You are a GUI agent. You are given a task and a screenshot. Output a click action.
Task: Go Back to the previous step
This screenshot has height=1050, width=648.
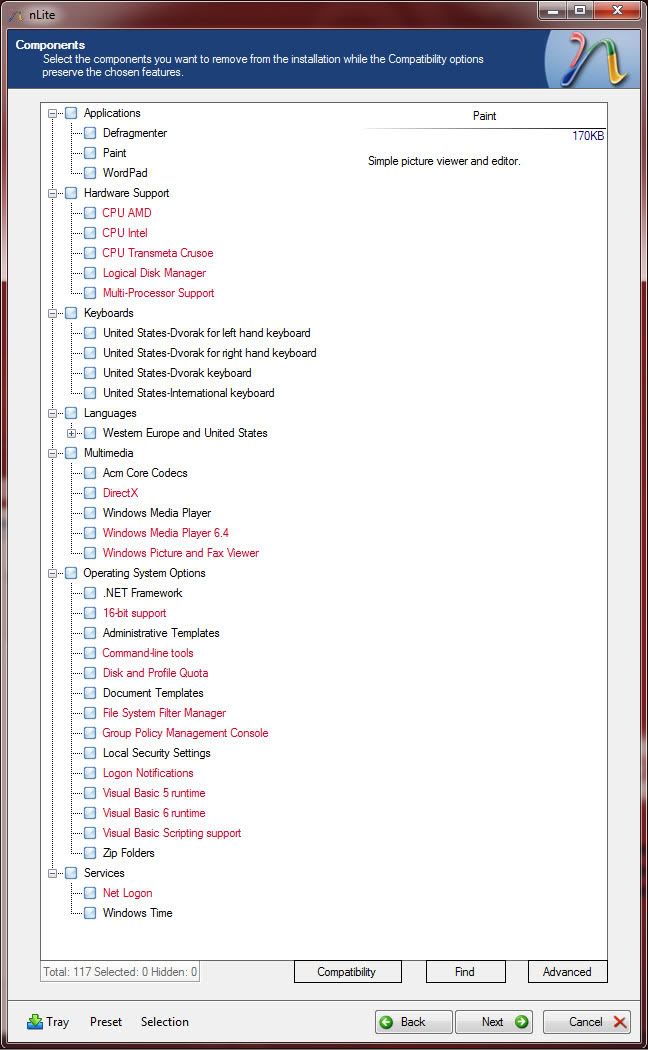(414, 1021)
